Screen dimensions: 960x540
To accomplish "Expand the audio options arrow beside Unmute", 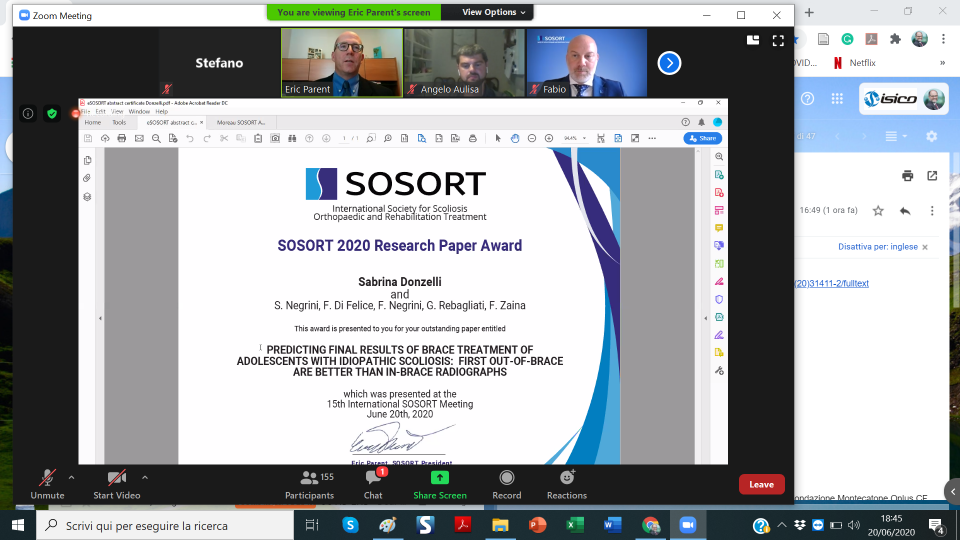I will tap(72, 478).
